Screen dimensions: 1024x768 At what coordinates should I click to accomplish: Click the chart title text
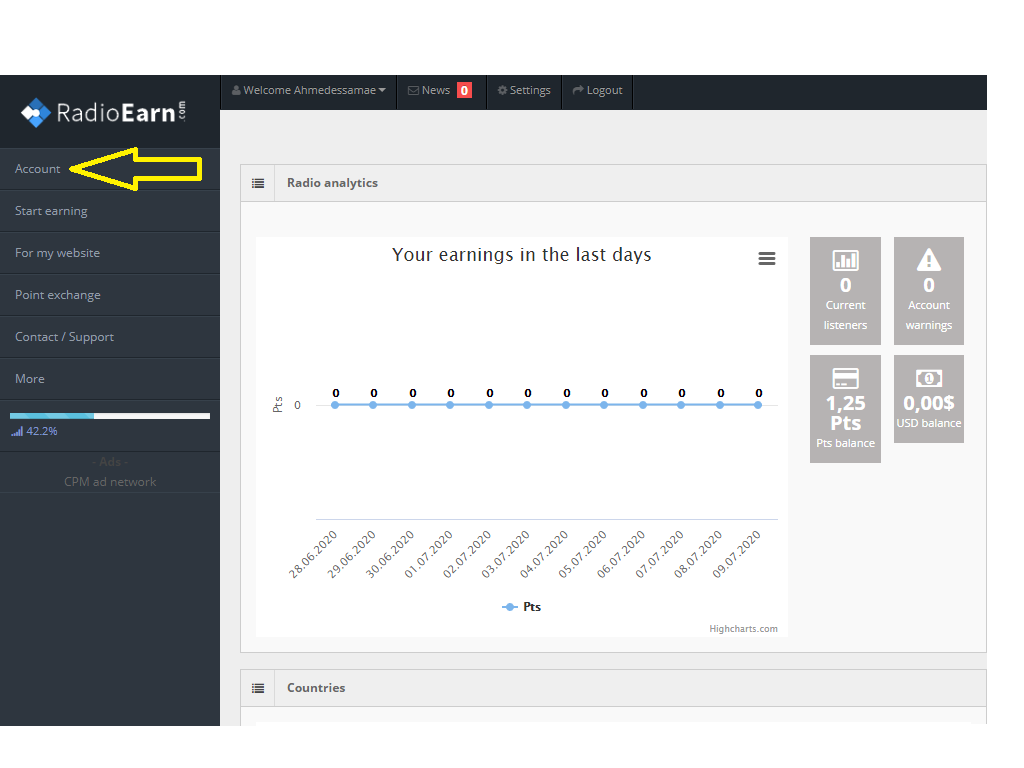[x=521, y=255]
